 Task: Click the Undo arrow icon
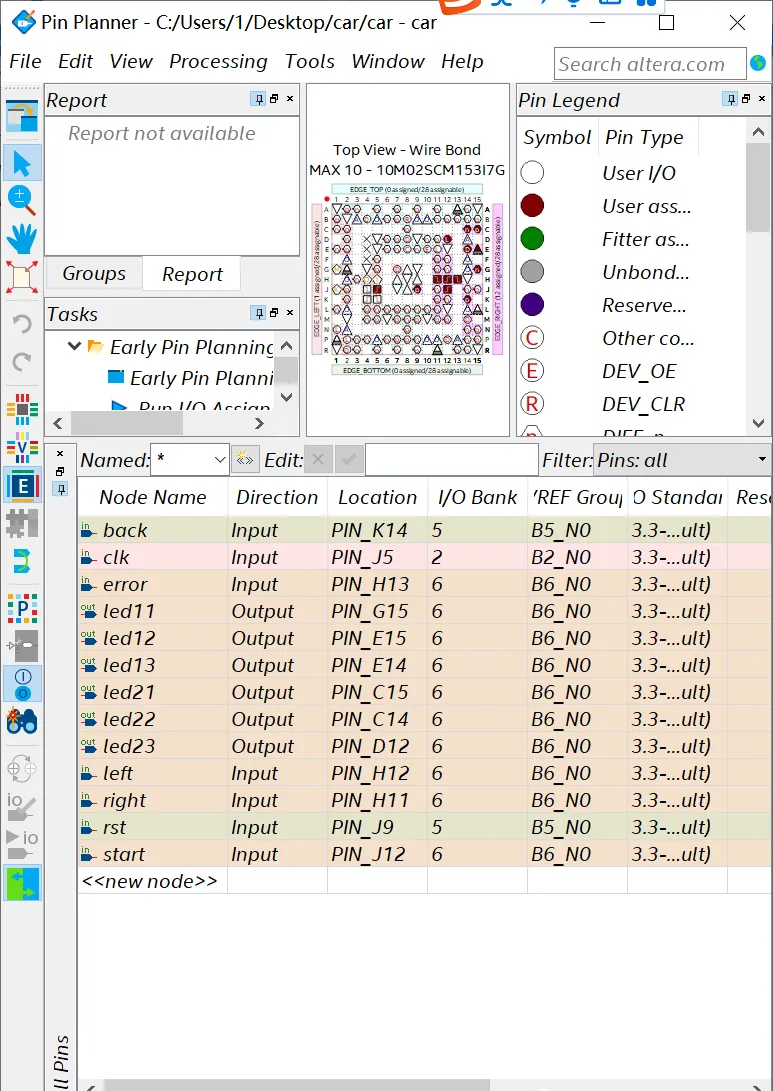coord(22,324)
